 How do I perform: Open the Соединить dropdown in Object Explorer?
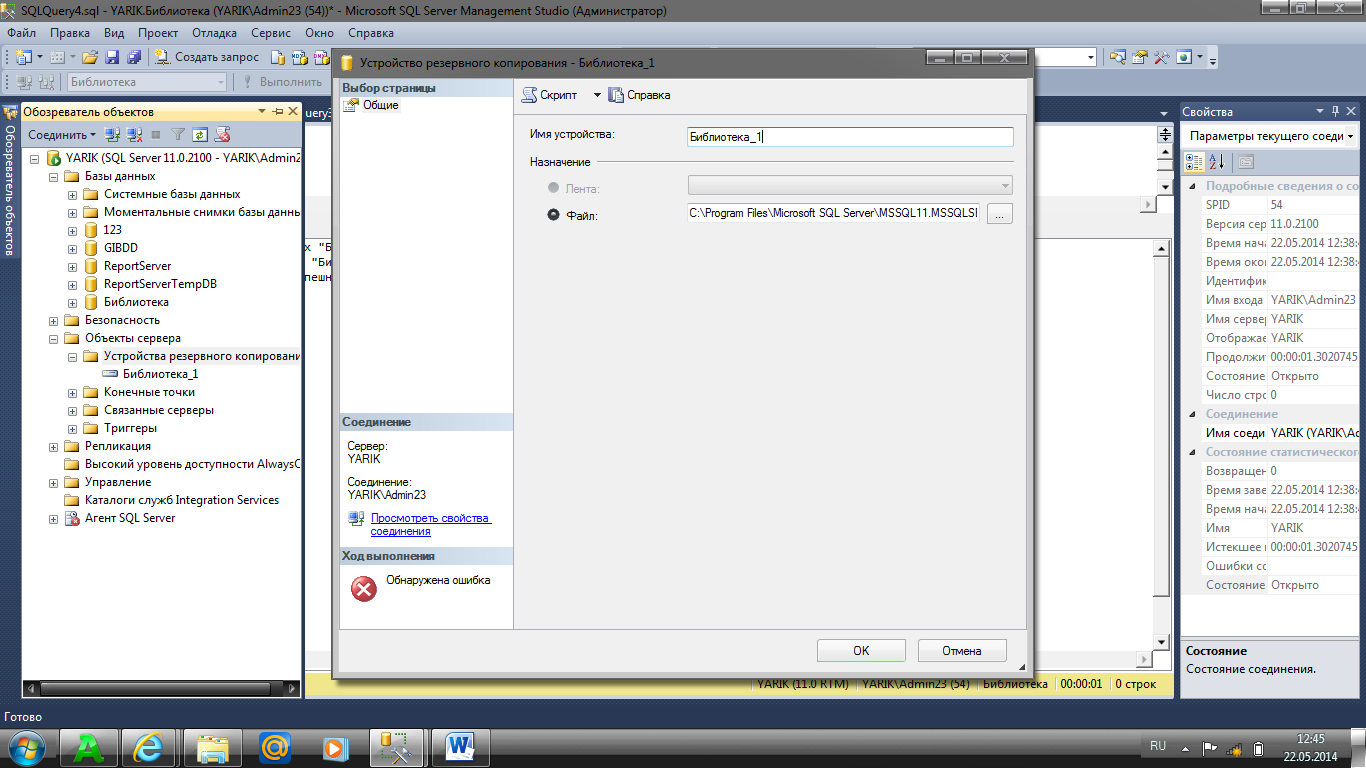coord(62,134)
